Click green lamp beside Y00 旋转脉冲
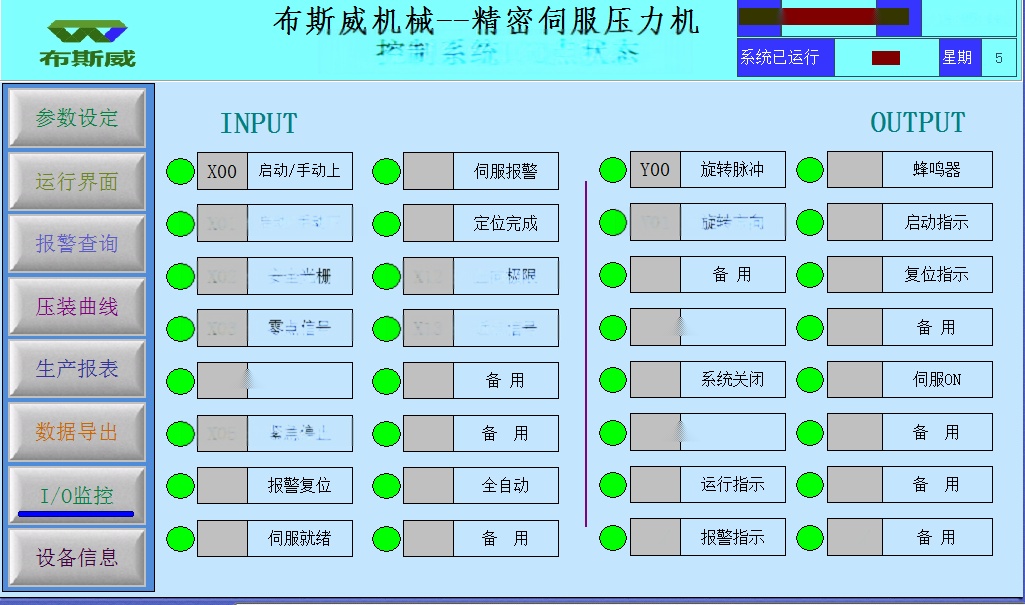Image resolution: width=1025 pixels, height=605 pixels. [613, 170]
